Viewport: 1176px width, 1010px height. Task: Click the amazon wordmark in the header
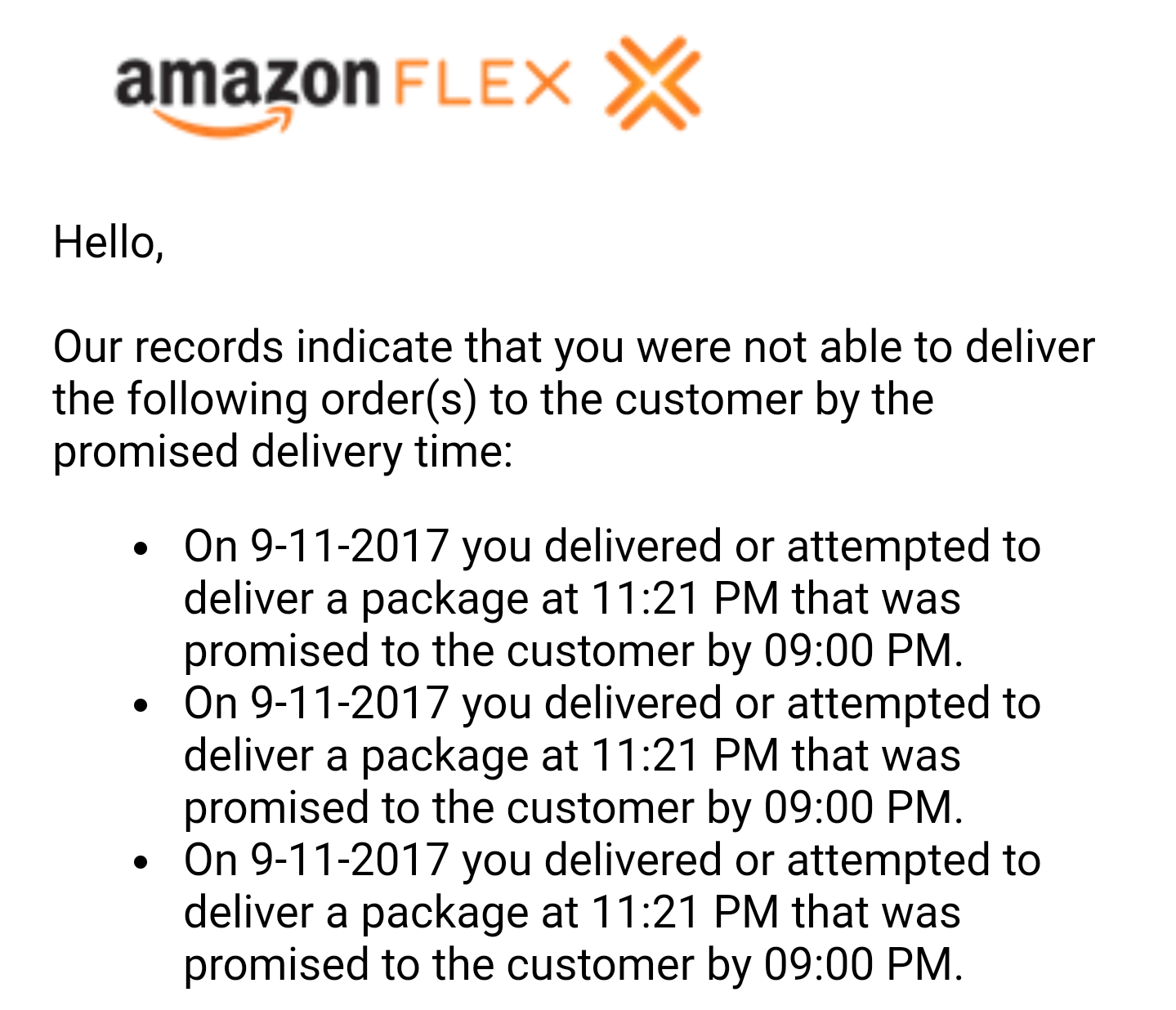tap(247, 83)
